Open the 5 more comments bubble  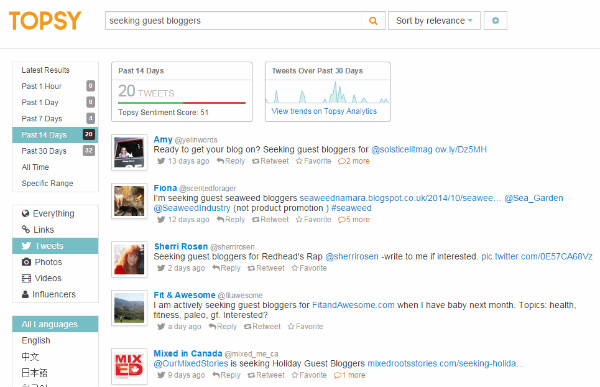coord(354,219)
